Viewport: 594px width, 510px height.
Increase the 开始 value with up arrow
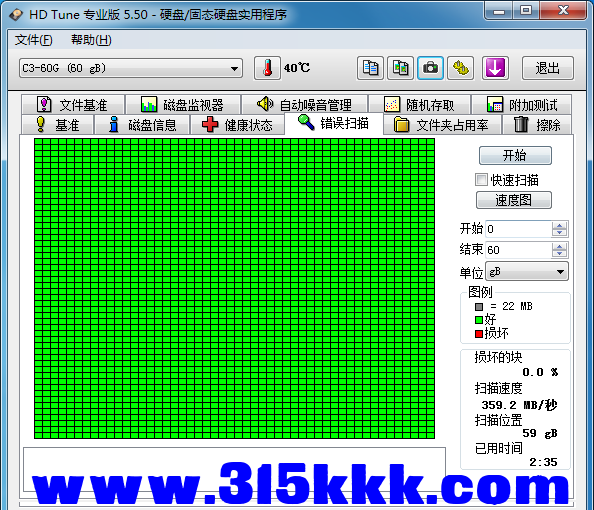pyautogui.click(x=559, y=225)
